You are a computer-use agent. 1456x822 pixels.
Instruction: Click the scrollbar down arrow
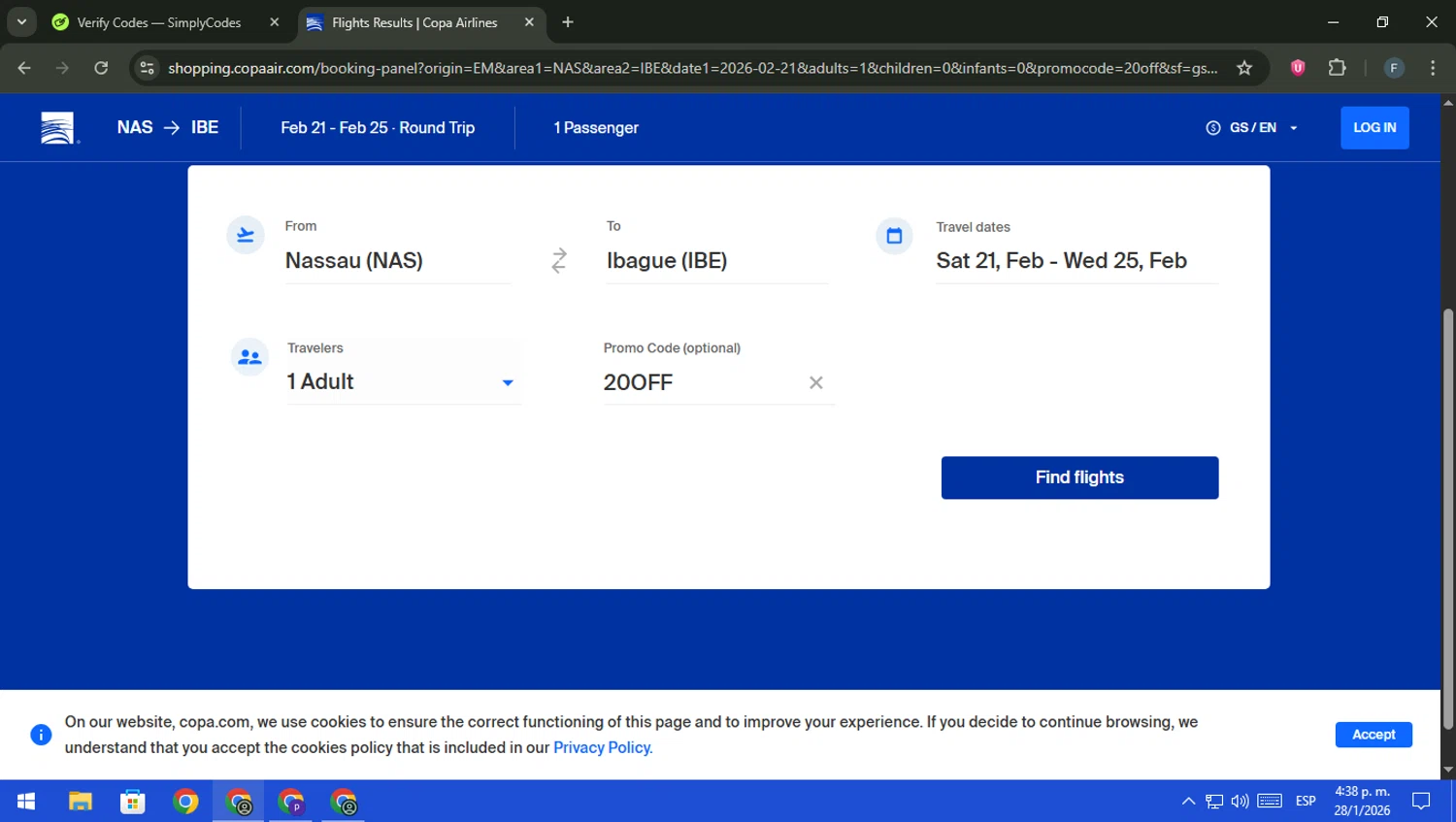1448,771
